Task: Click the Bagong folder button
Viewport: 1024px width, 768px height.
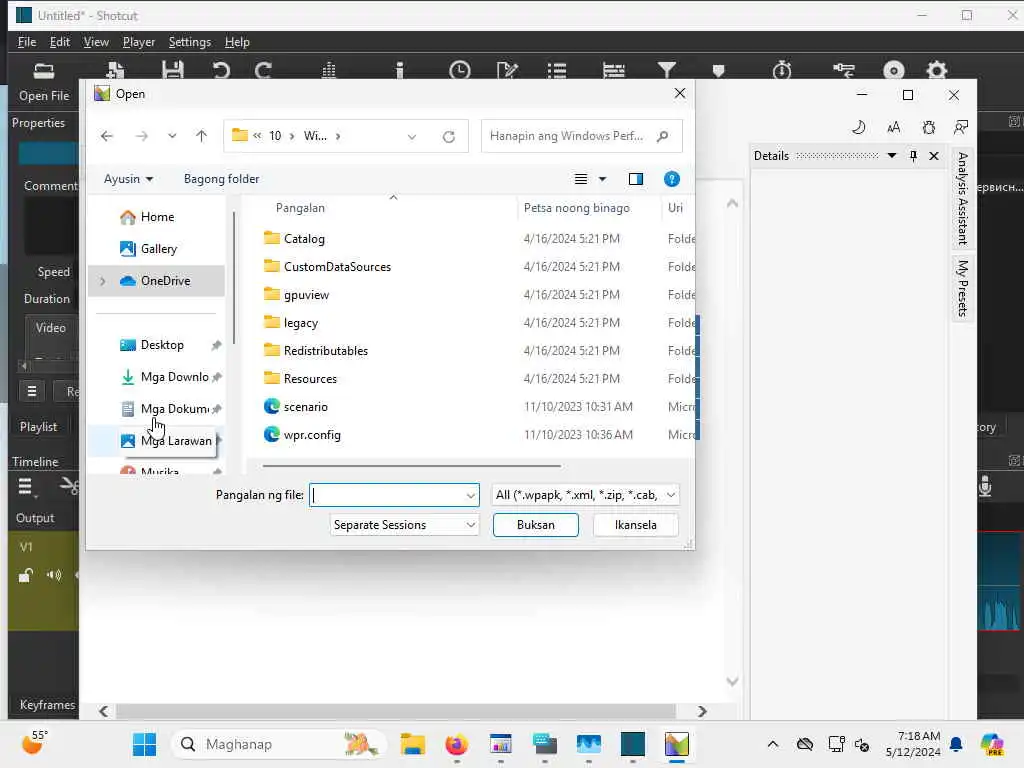Action: click(221, 179)
